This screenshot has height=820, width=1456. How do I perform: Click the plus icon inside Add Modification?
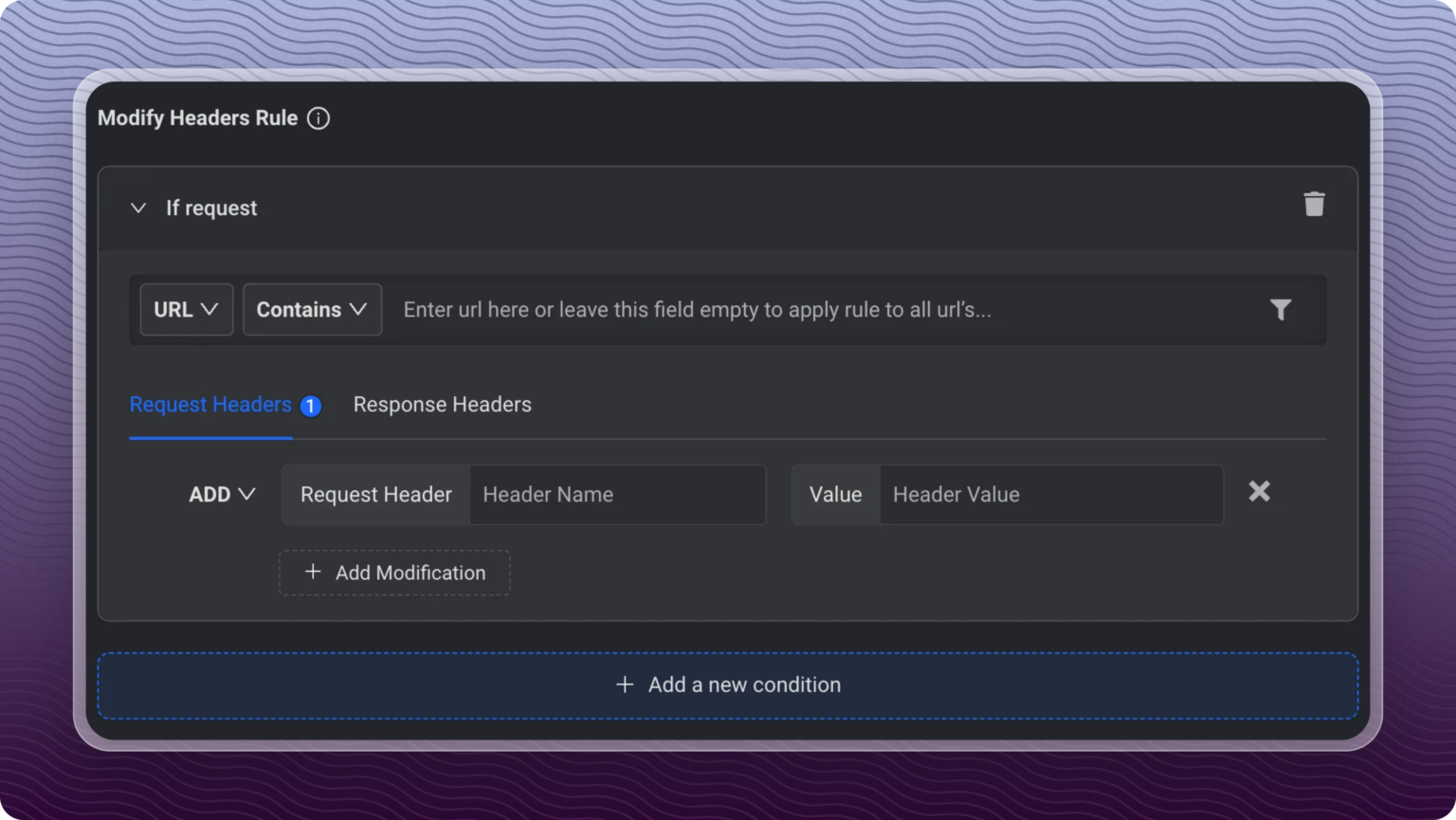313,572
